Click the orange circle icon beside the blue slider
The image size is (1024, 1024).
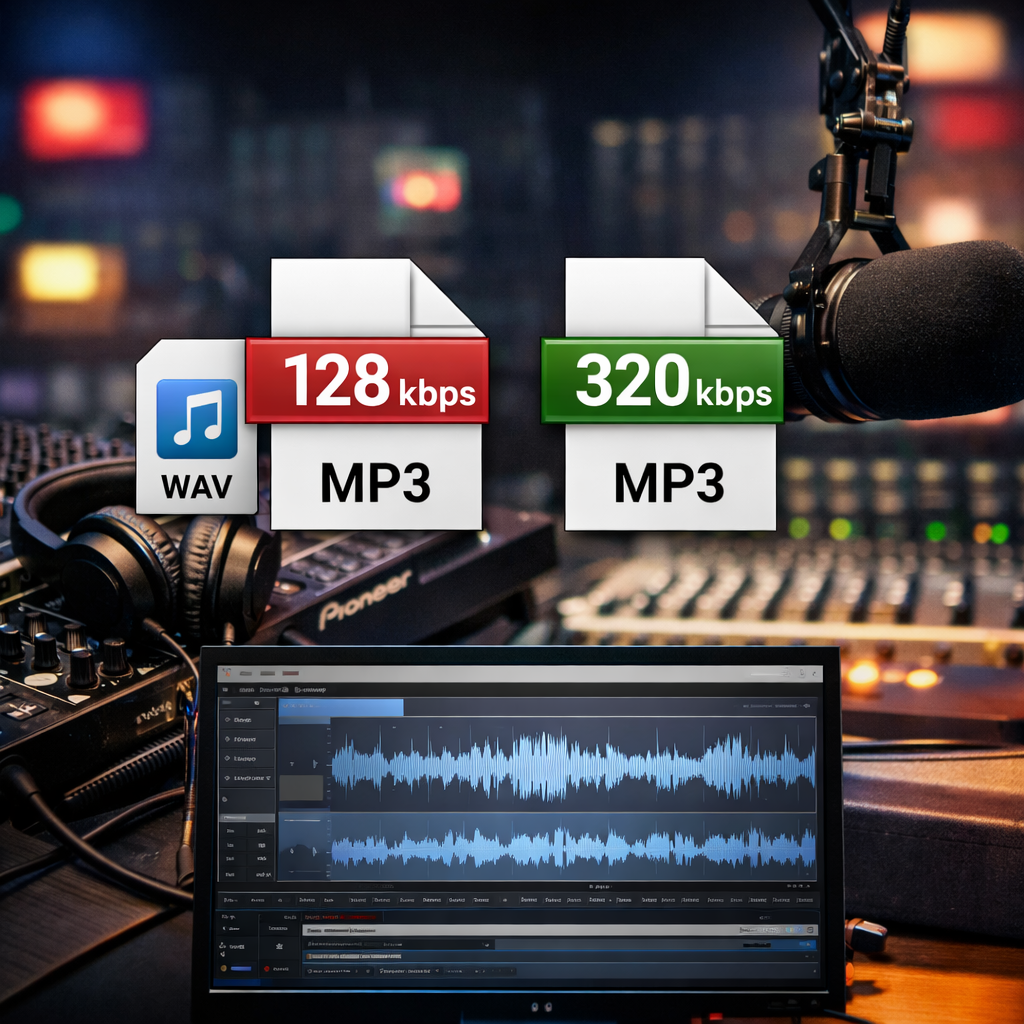(x=225, y=969)
